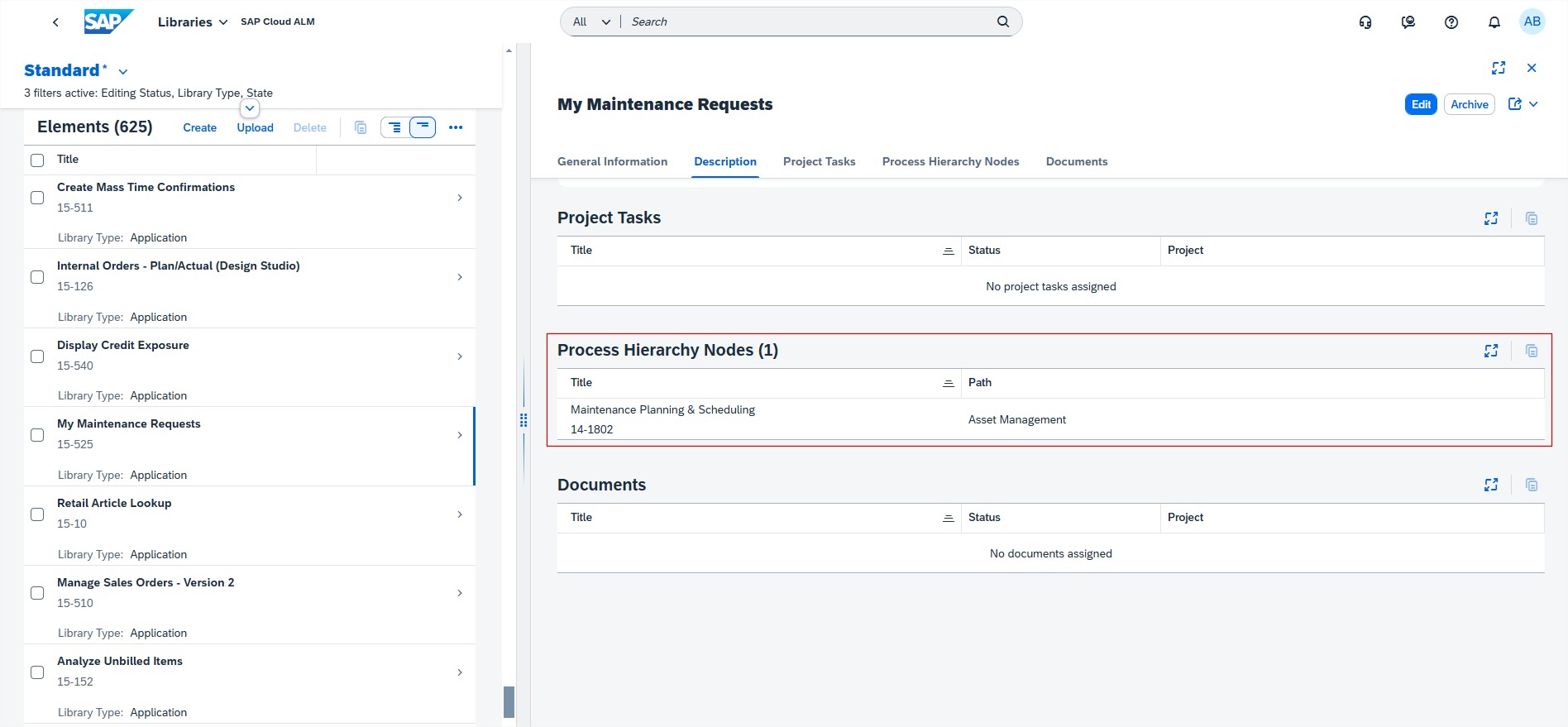Check the Display Credit Exposure checkbox
Screen dimensions: 1568x727
[37, 356]
